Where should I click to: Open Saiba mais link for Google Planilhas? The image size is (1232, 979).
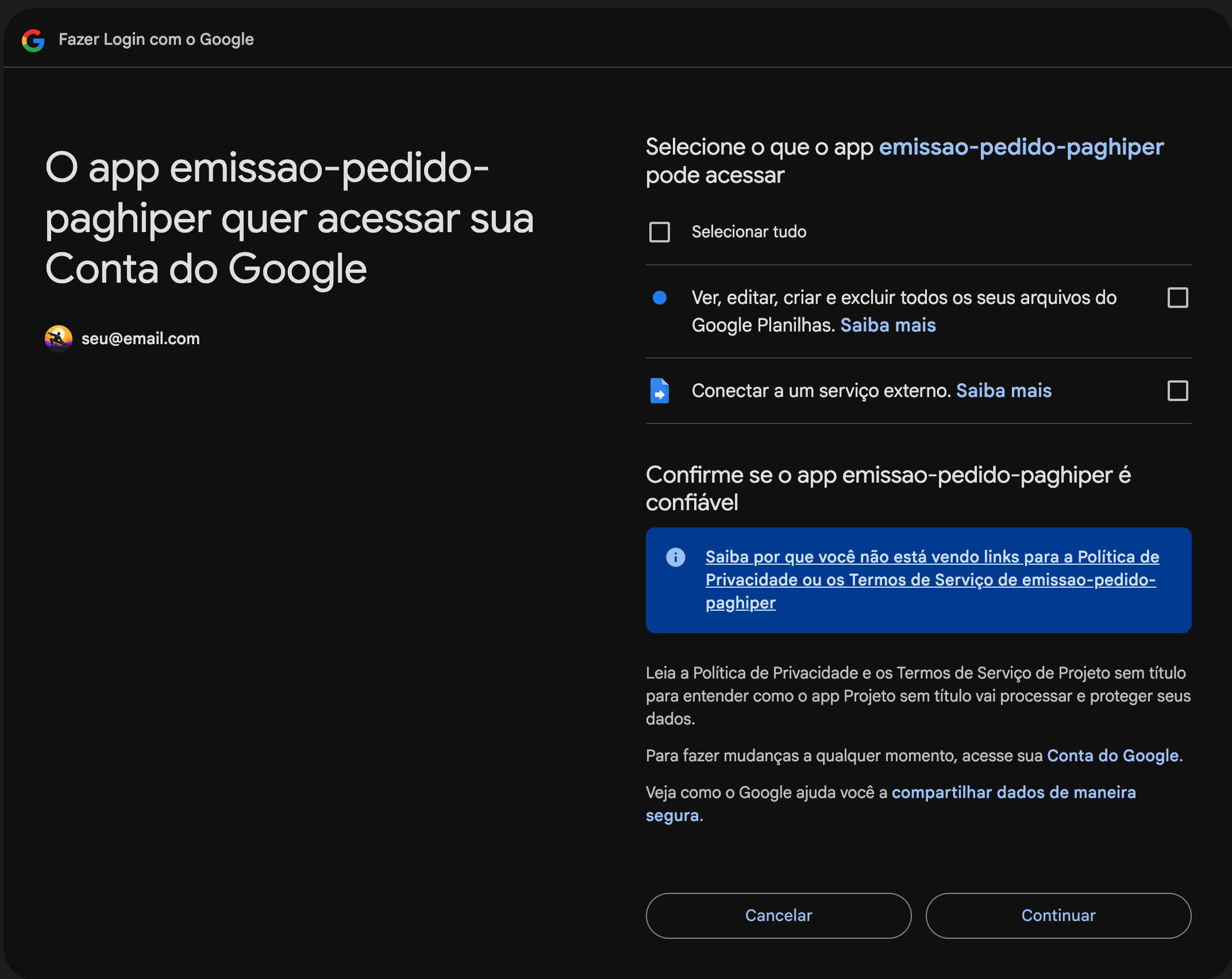click(888, 325)
